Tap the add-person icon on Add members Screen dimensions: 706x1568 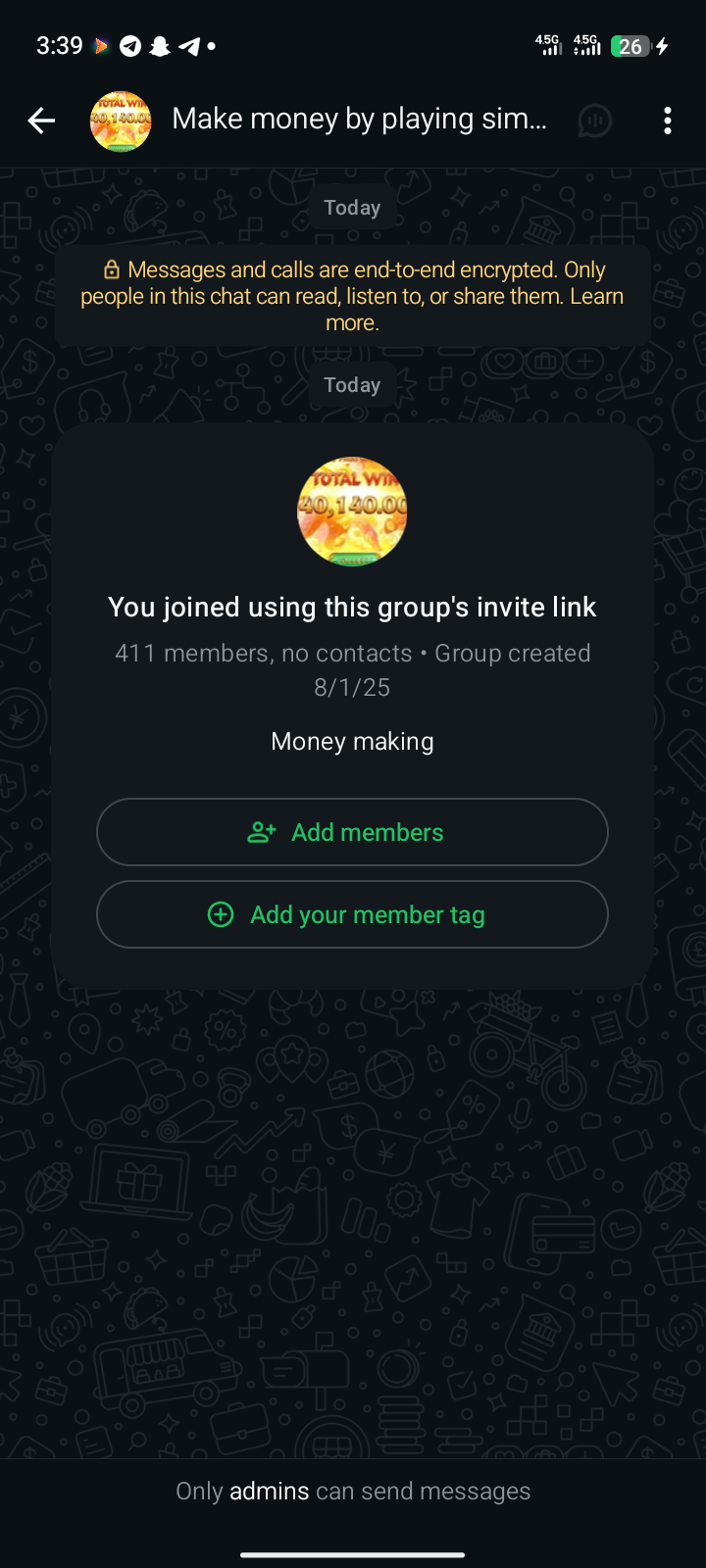pos(262,832)
